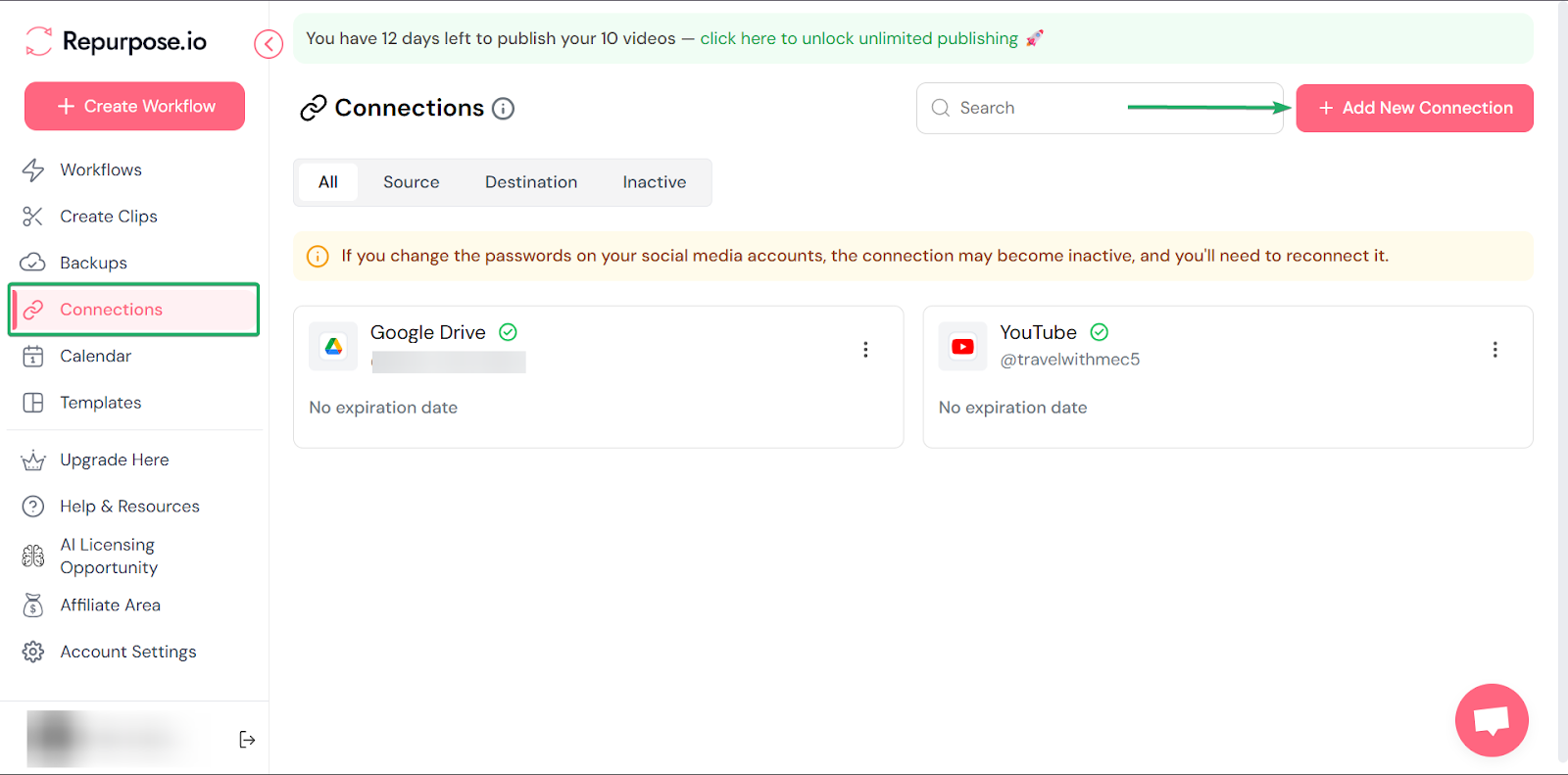This screenshot has width=1568, height=775.
Task: Click the blurred user profile avatar
Action: click(x=54, y=738)
